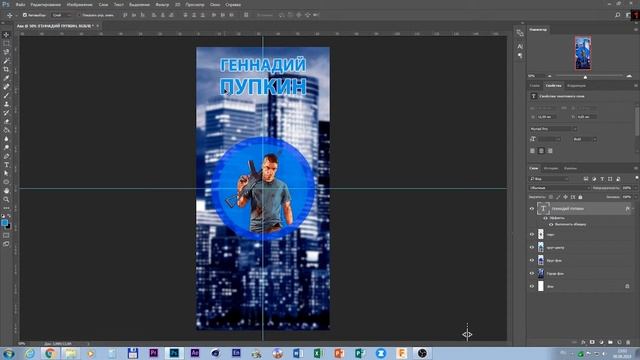Open the Myriad Pro font family dropdown
This screenshot has width=640, height=360.
click(x=553, y=129)
